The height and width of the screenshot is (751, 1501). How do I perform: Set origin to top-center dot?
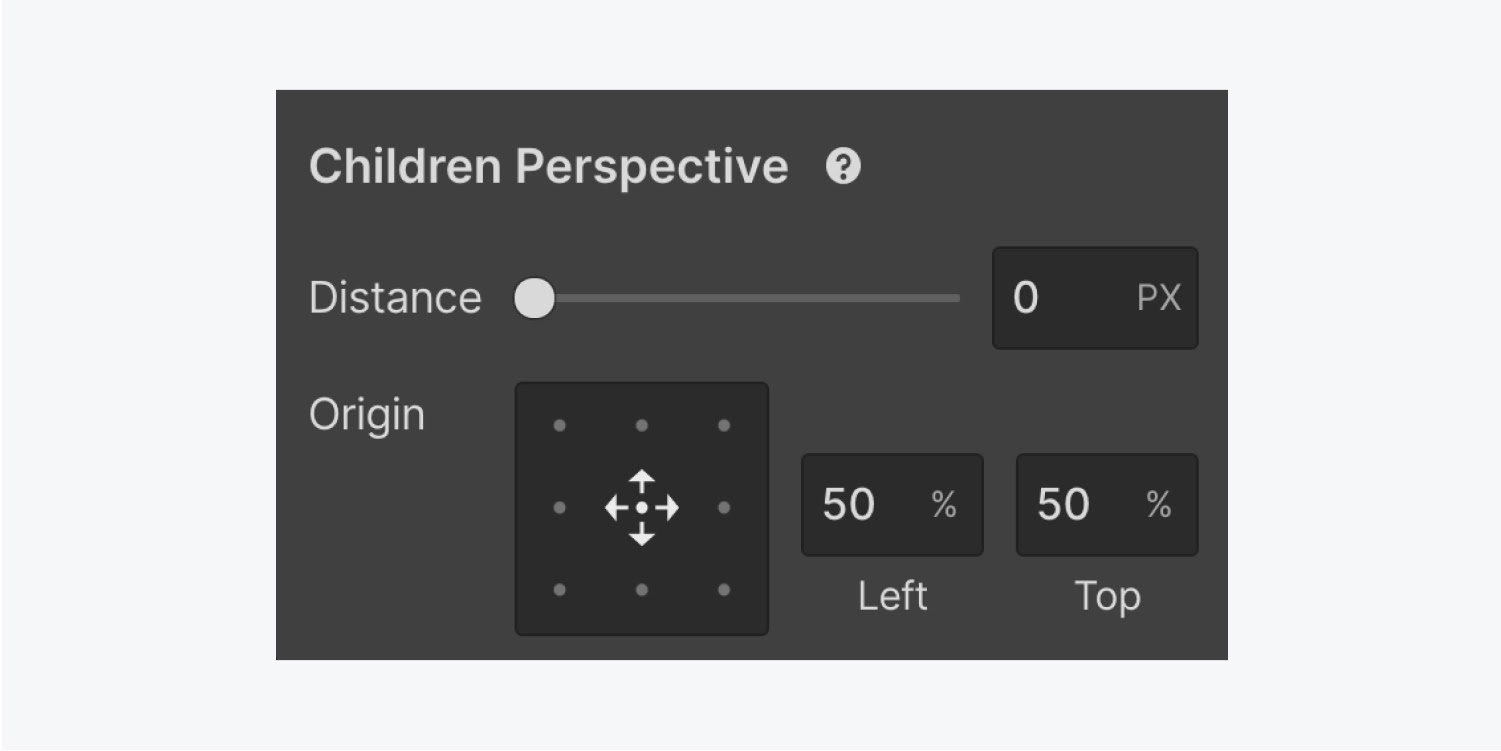click(642, 426)
